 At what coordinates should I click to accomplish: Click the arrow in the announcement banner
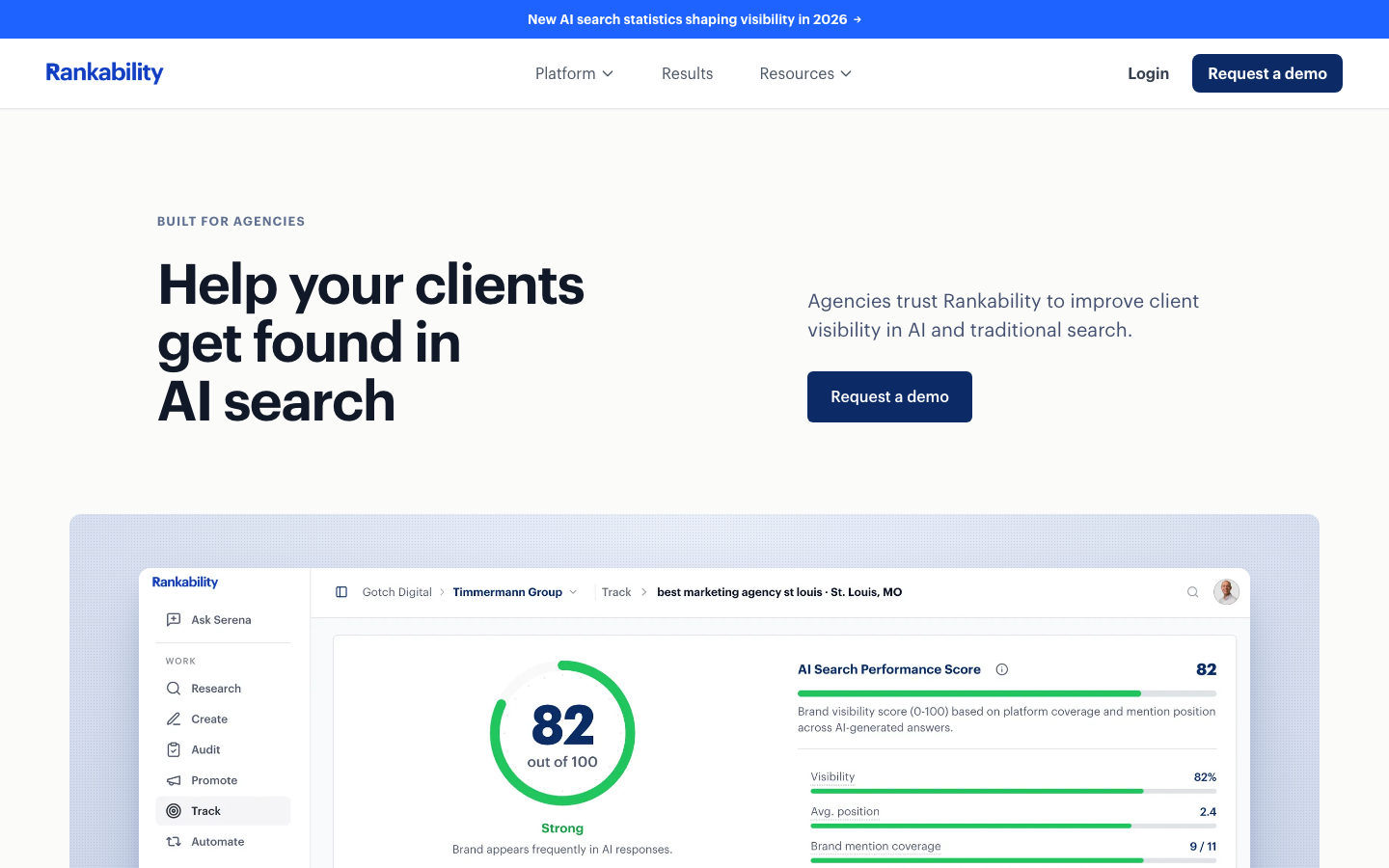tap(858, 19)
